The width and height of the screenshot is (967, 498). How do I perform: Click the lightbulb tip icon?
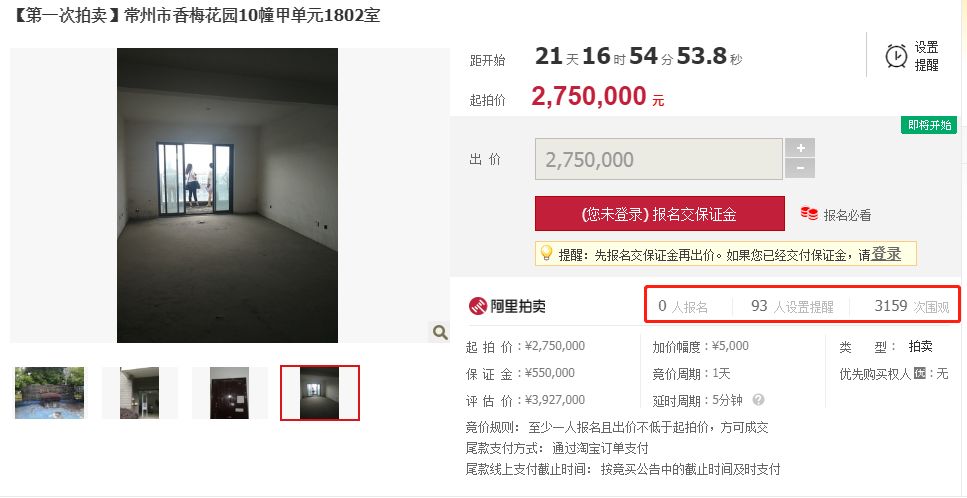[x=546, y=253]
